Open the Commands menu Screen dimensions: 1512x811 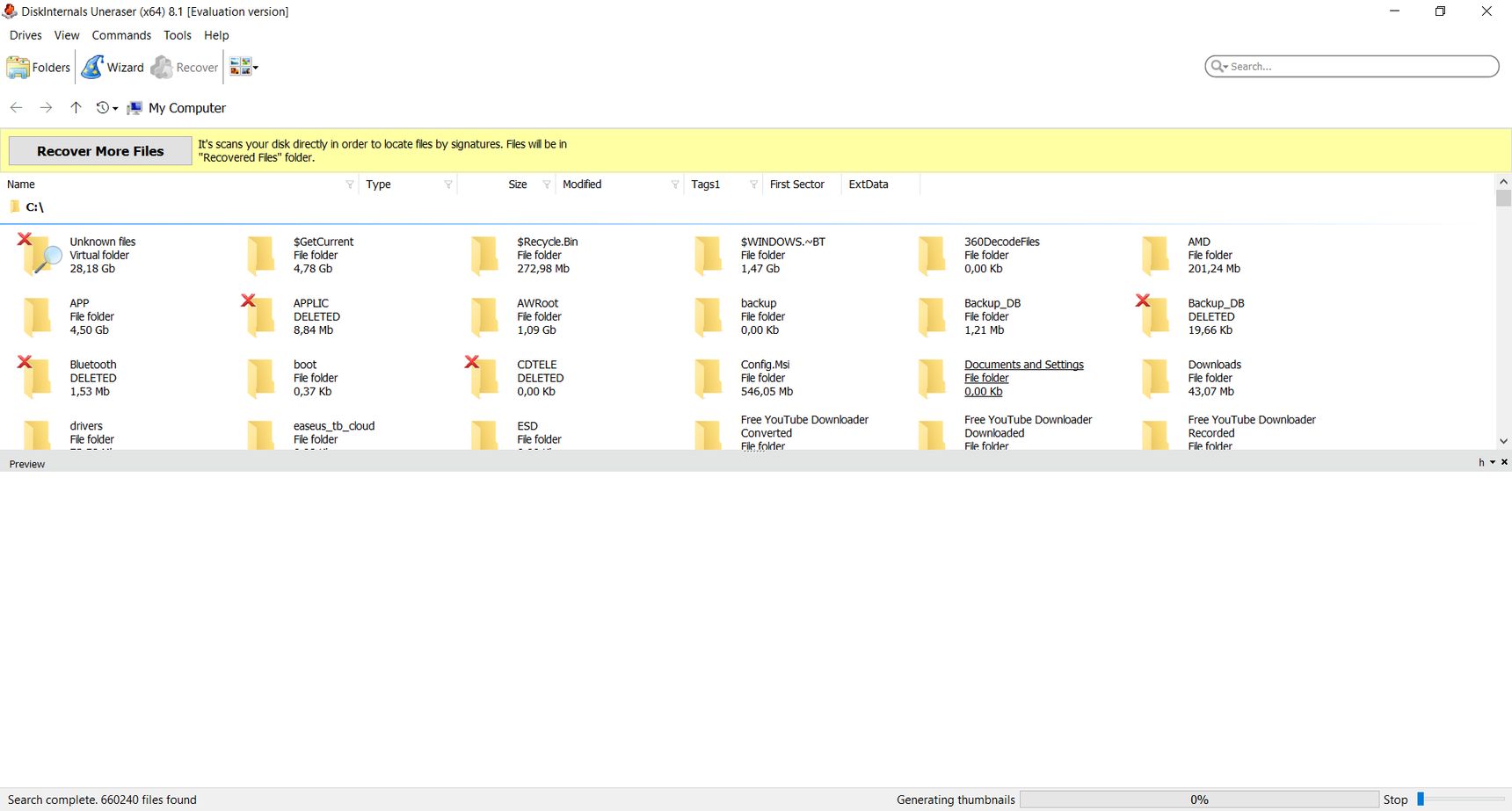pyautogui.click(x=121, y=35)
